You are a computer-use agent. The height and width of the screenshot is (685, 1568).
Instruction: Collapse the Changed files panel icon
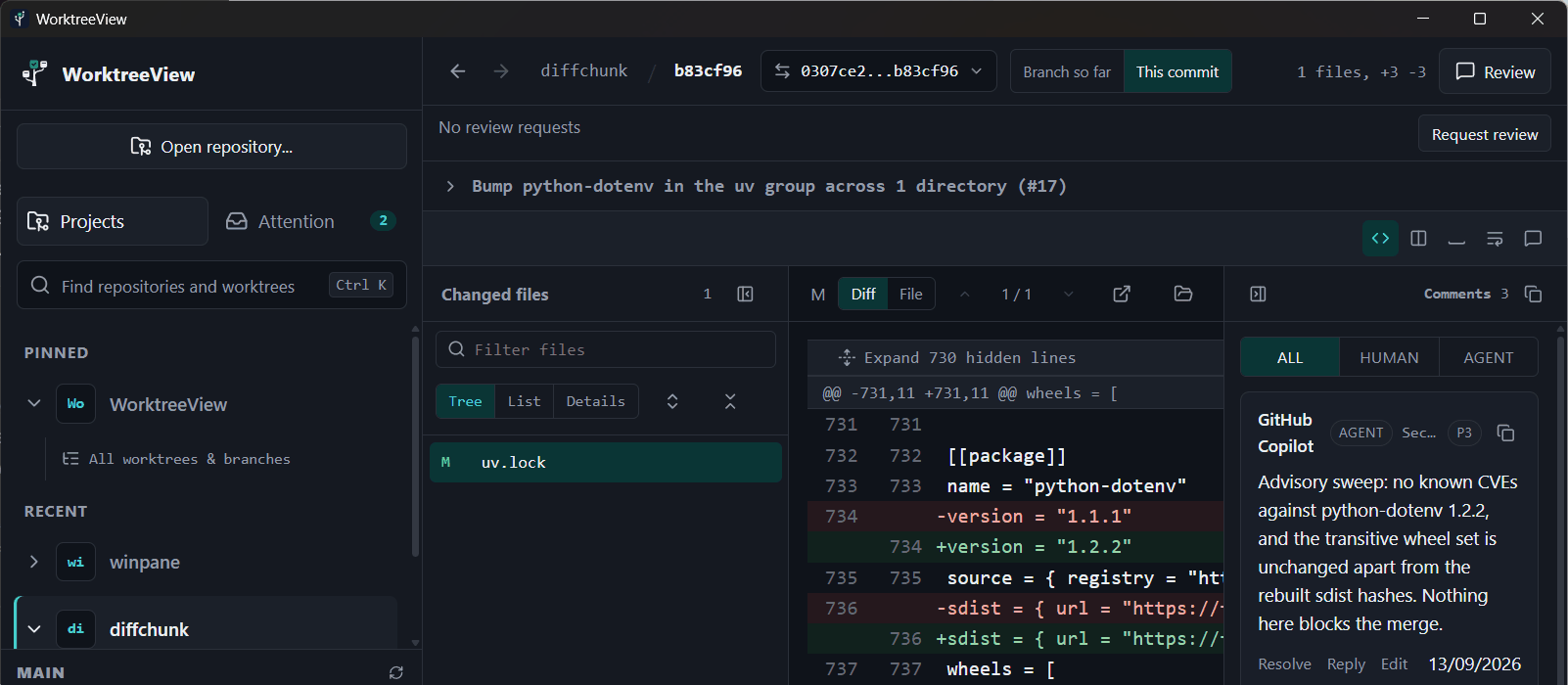tap(745, 294)
